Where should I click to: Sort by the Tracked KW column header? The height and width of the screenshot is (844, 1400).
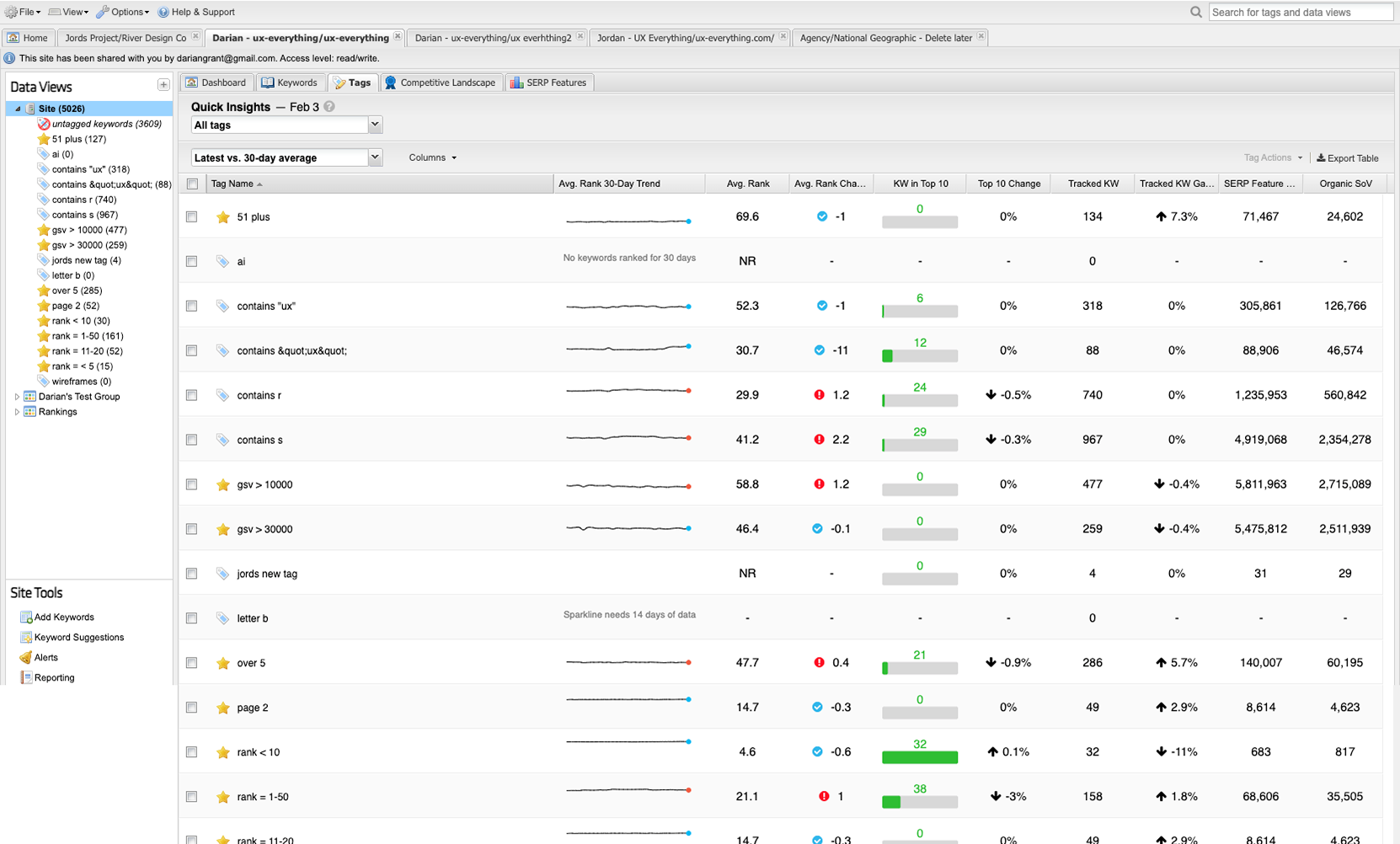pyautogui.click(x=1093, y=184)
